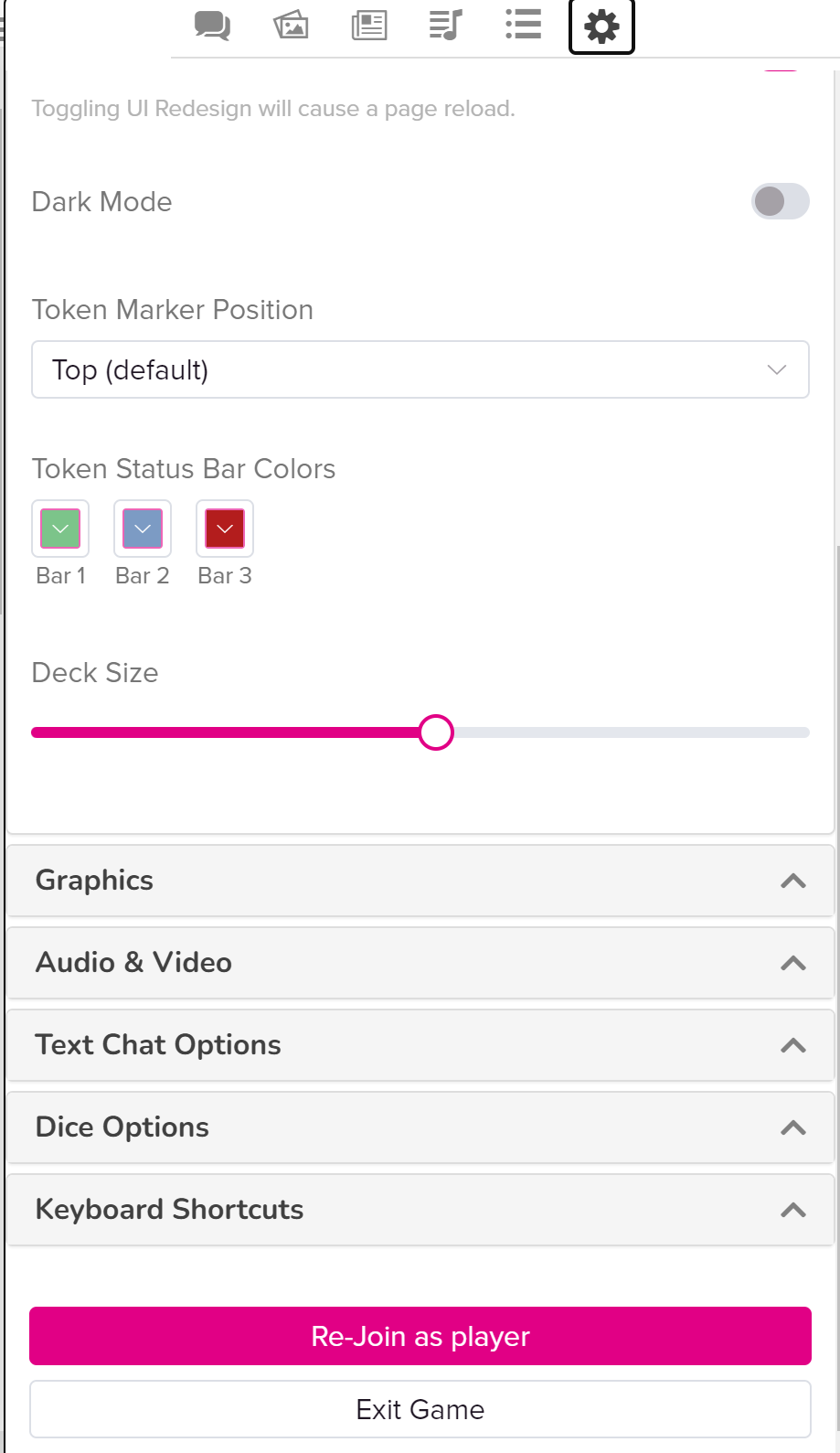Open the Journal tab icon

pyautogui.click(x=369, y=25)
